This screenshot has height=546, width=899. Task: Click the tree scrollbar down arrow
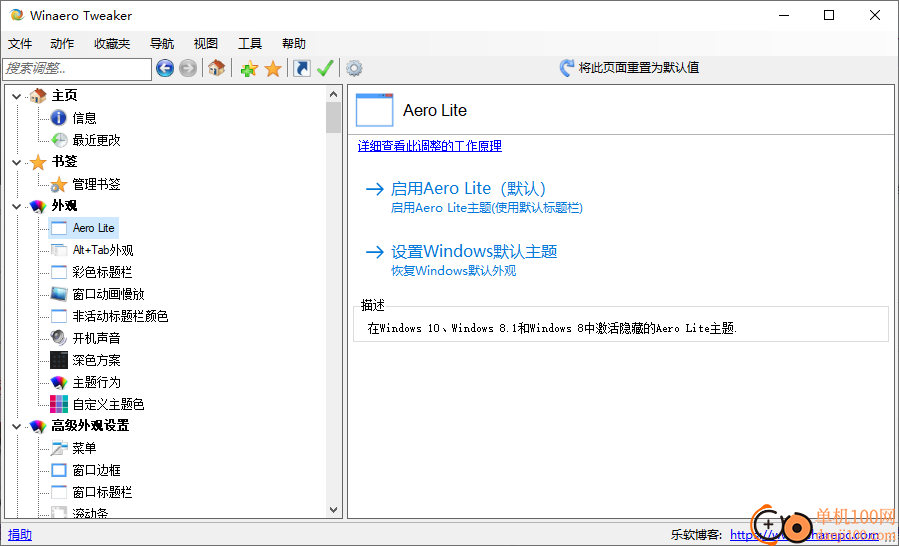click(334, 510)
